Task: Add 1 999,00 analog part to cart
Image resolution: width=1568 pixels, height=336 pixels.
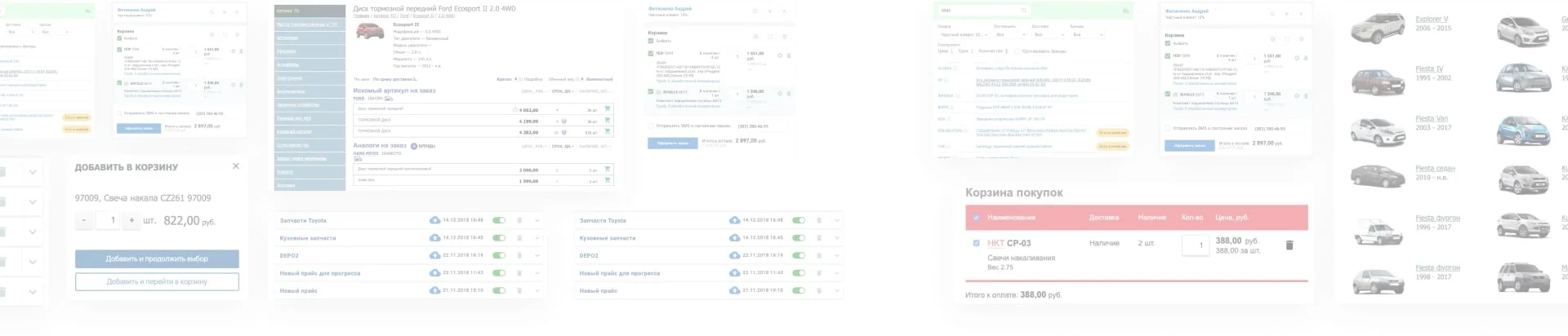Action: coord(607,180)
